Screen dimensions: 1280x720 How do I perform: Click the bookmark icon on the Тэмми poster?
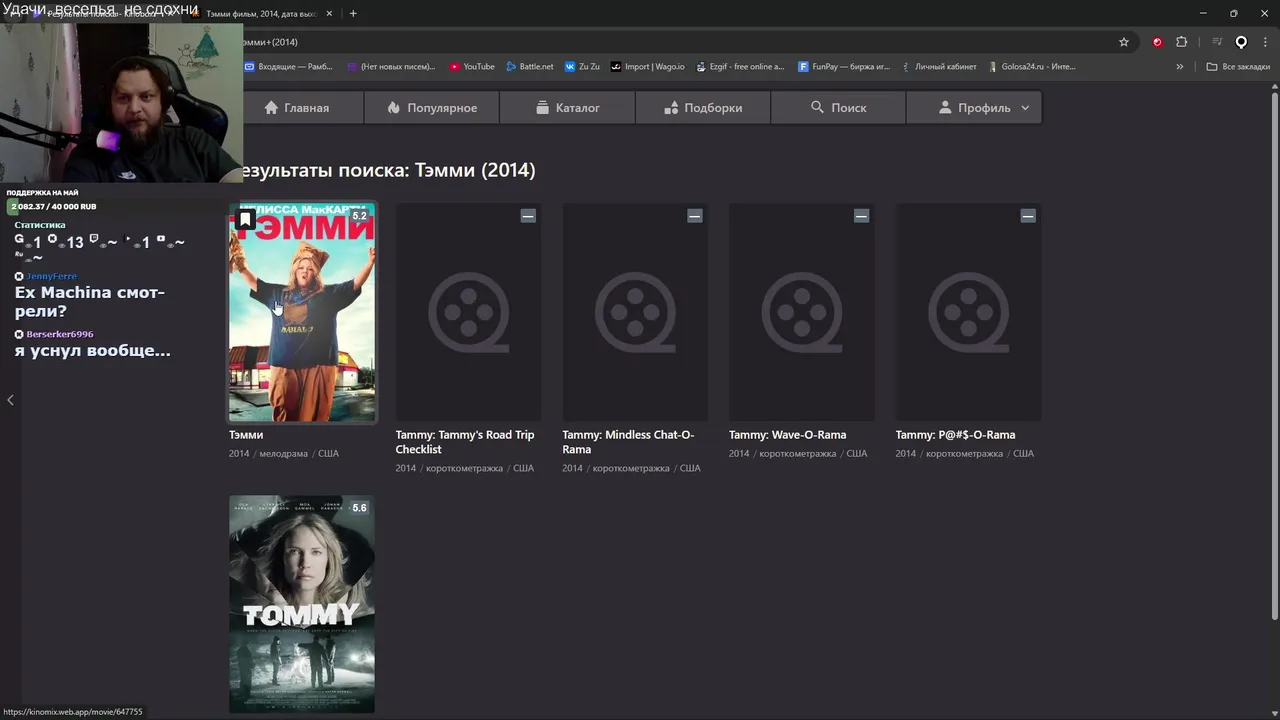245,219
